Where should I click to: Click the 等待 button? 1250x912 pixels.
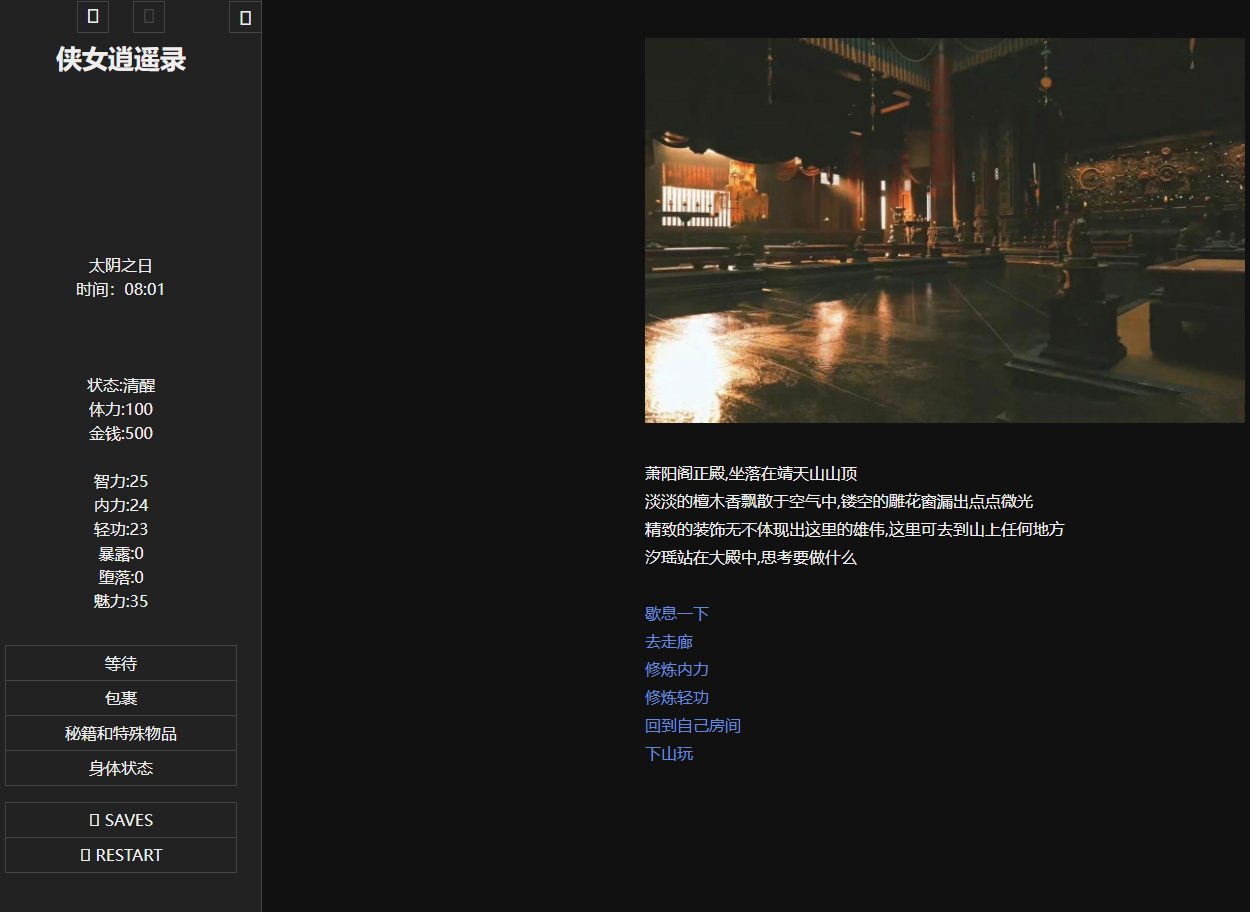(x=121, y=663)
